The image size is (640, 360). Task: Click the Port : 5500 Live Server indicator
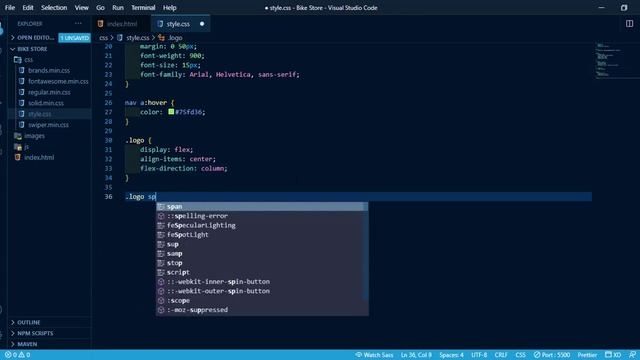[x=552, y=355]
